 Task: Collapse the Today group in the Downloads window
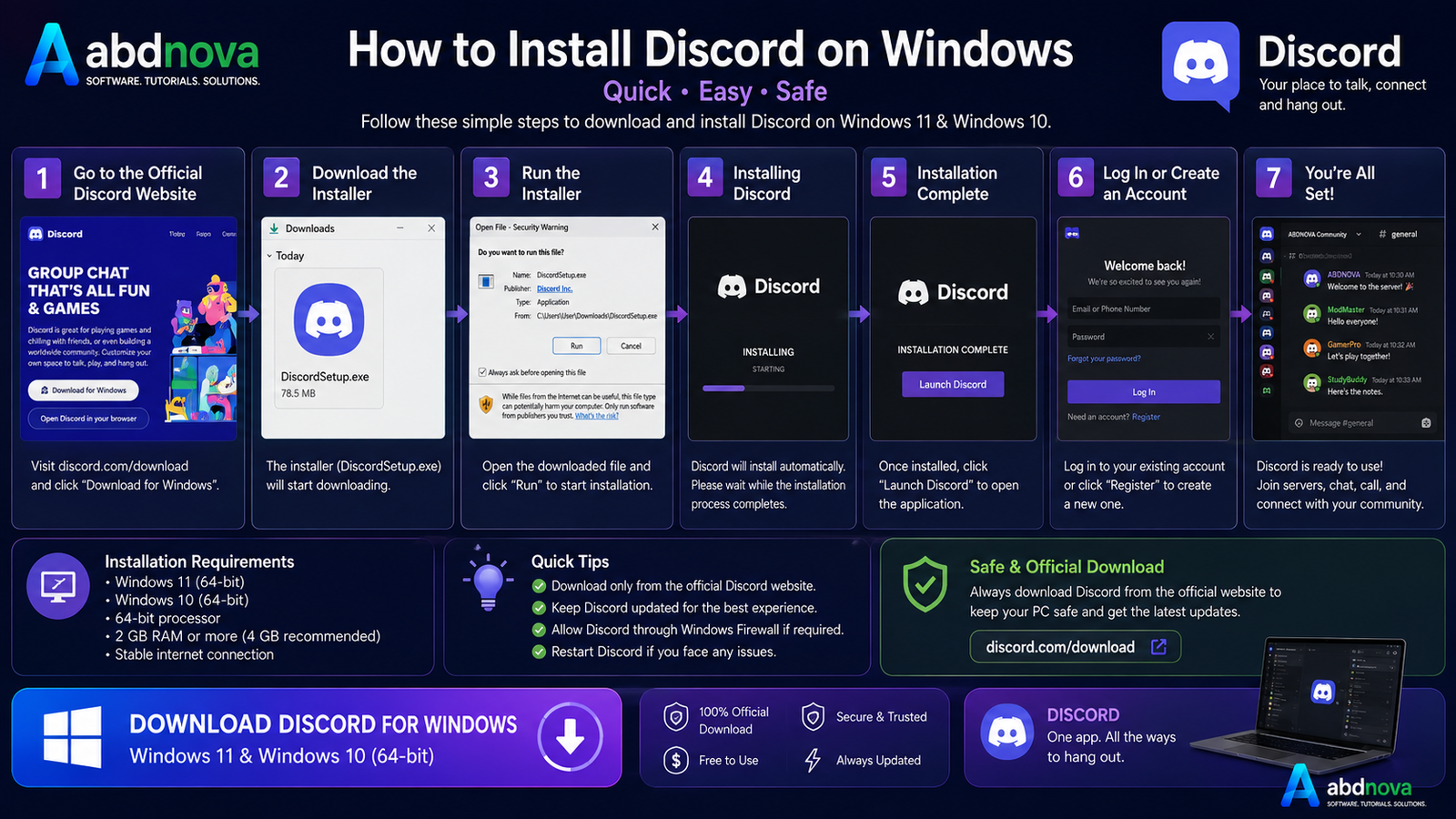pyautogui.click(x=269, y=256)
